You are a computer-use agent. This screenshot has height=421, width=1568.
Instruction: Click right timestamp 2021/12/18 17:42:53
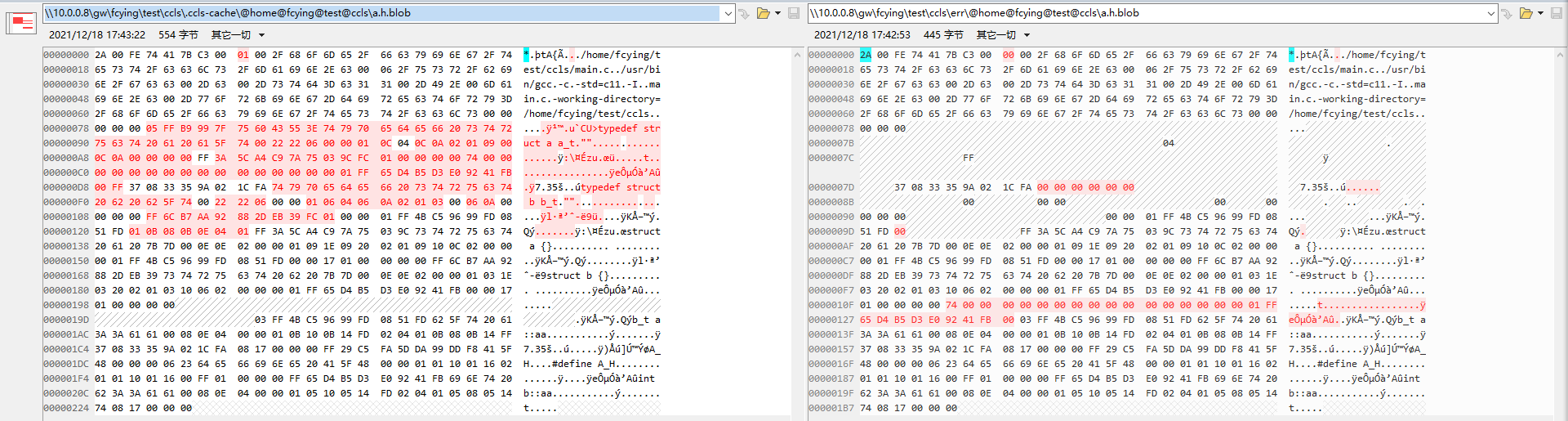(x=862, y=35)
